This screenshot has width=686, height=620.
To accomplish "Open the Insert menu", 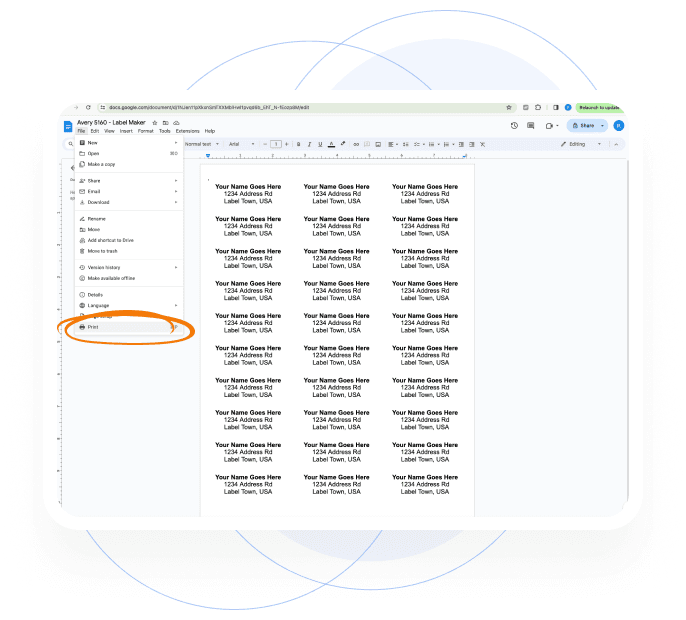I will pyautogui.click(x=126, y=131).
